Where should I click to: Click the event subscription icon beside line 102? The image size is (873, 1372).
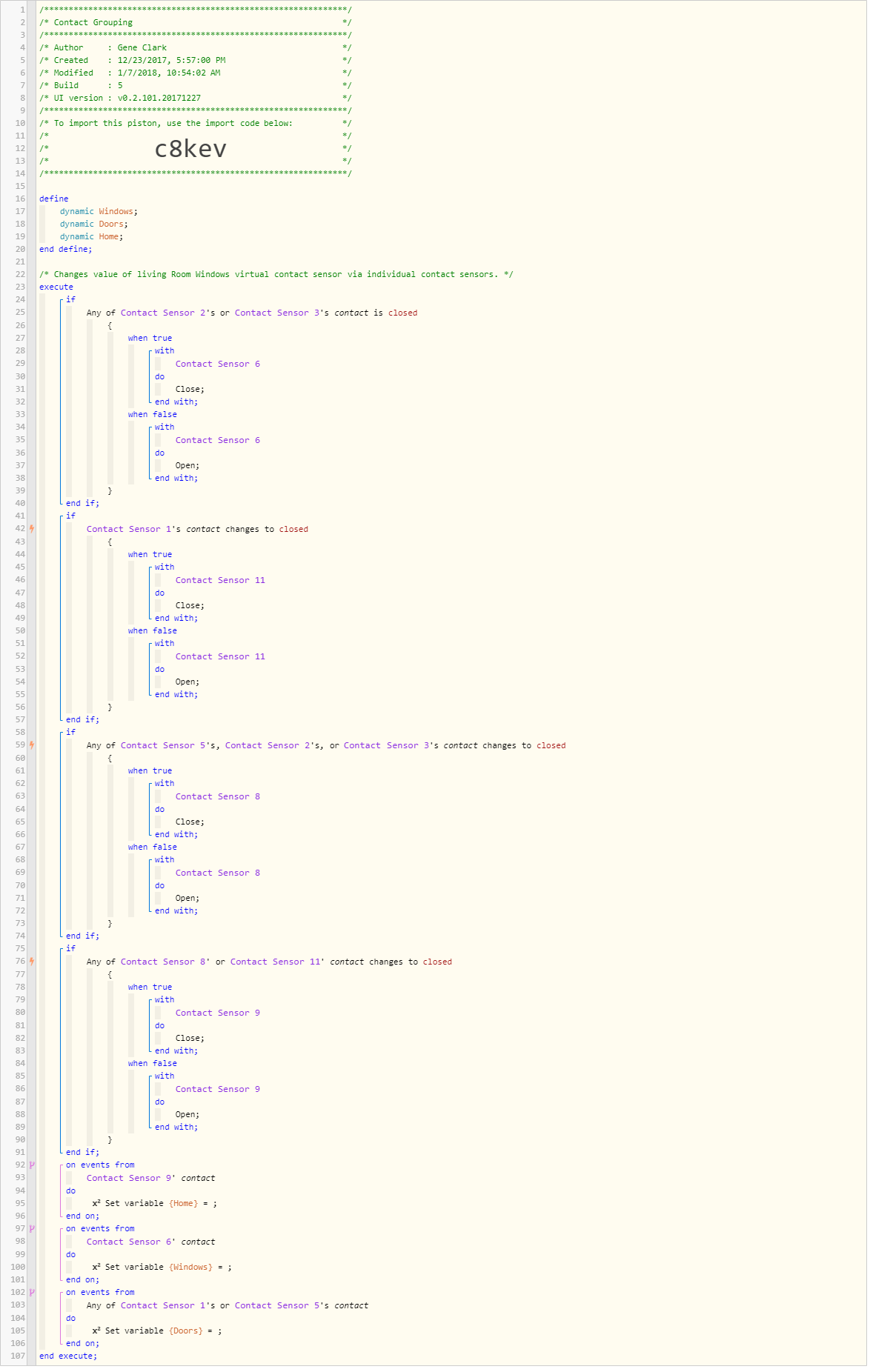coord(32,1293)
